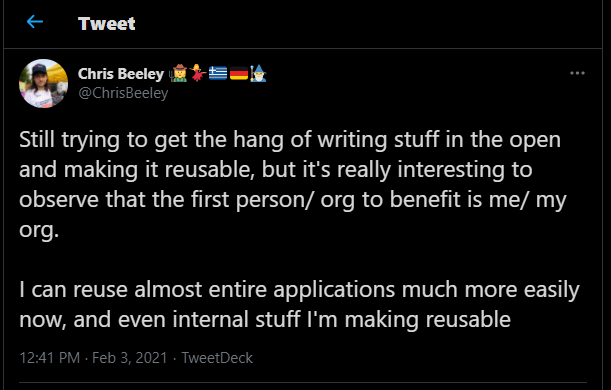Click the Greek flag emoji

pyautogui.click(x=218, y=73)
